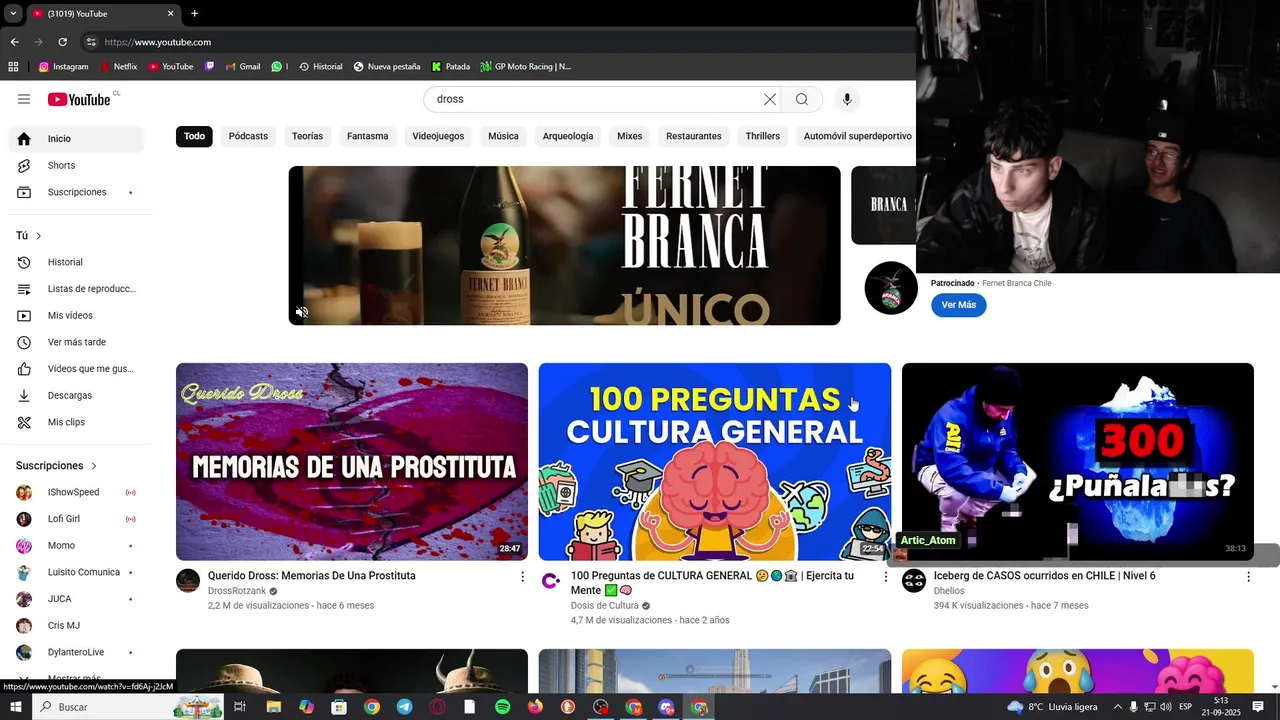Clear the search box with the X

(769, 99)
